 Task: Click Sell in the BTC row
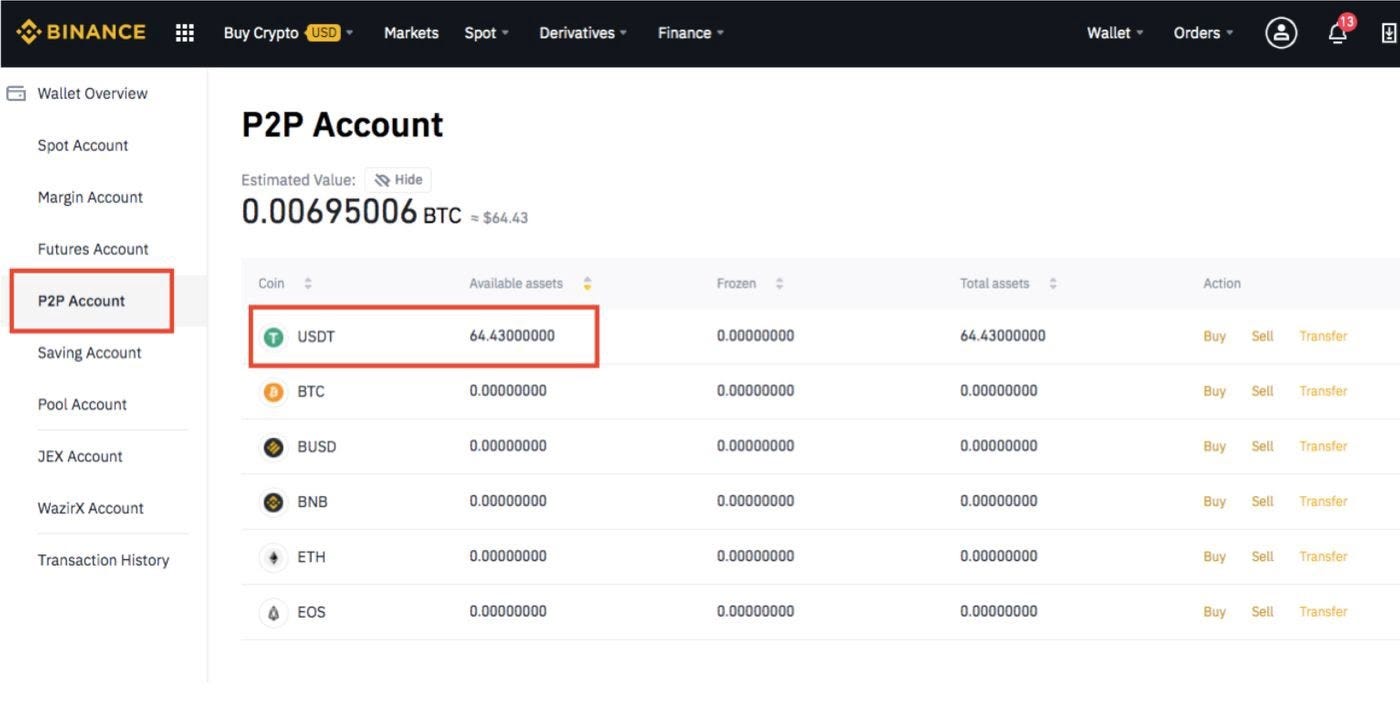(x=1262, y=392)
